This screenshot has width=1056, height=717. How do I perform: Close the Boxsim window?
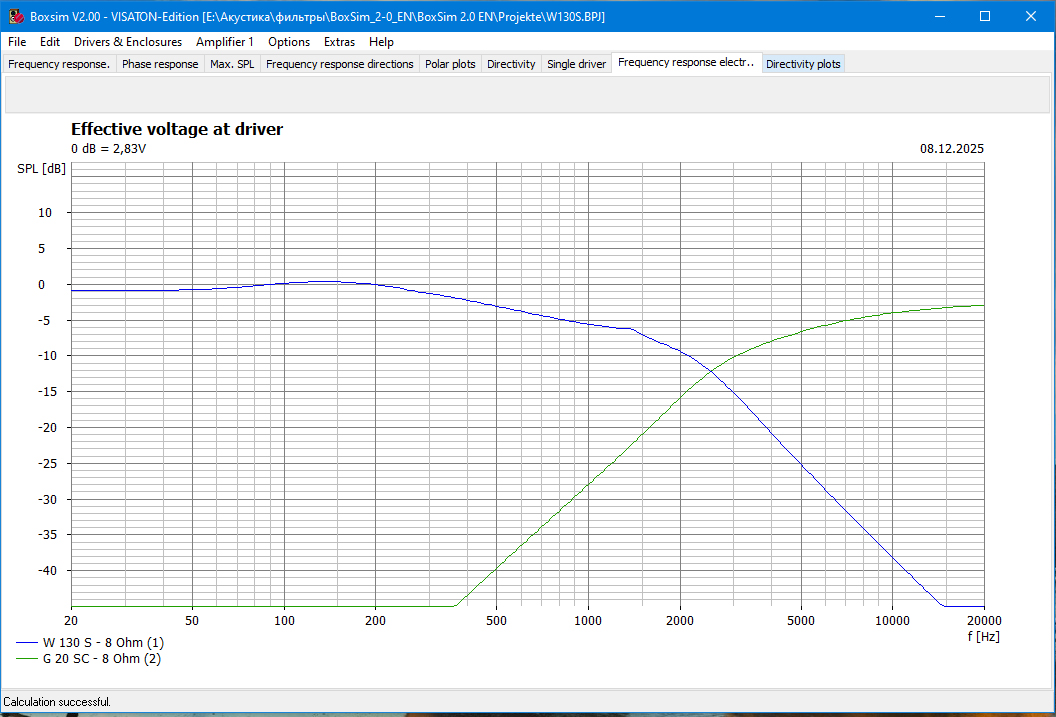coord(1031,16)
